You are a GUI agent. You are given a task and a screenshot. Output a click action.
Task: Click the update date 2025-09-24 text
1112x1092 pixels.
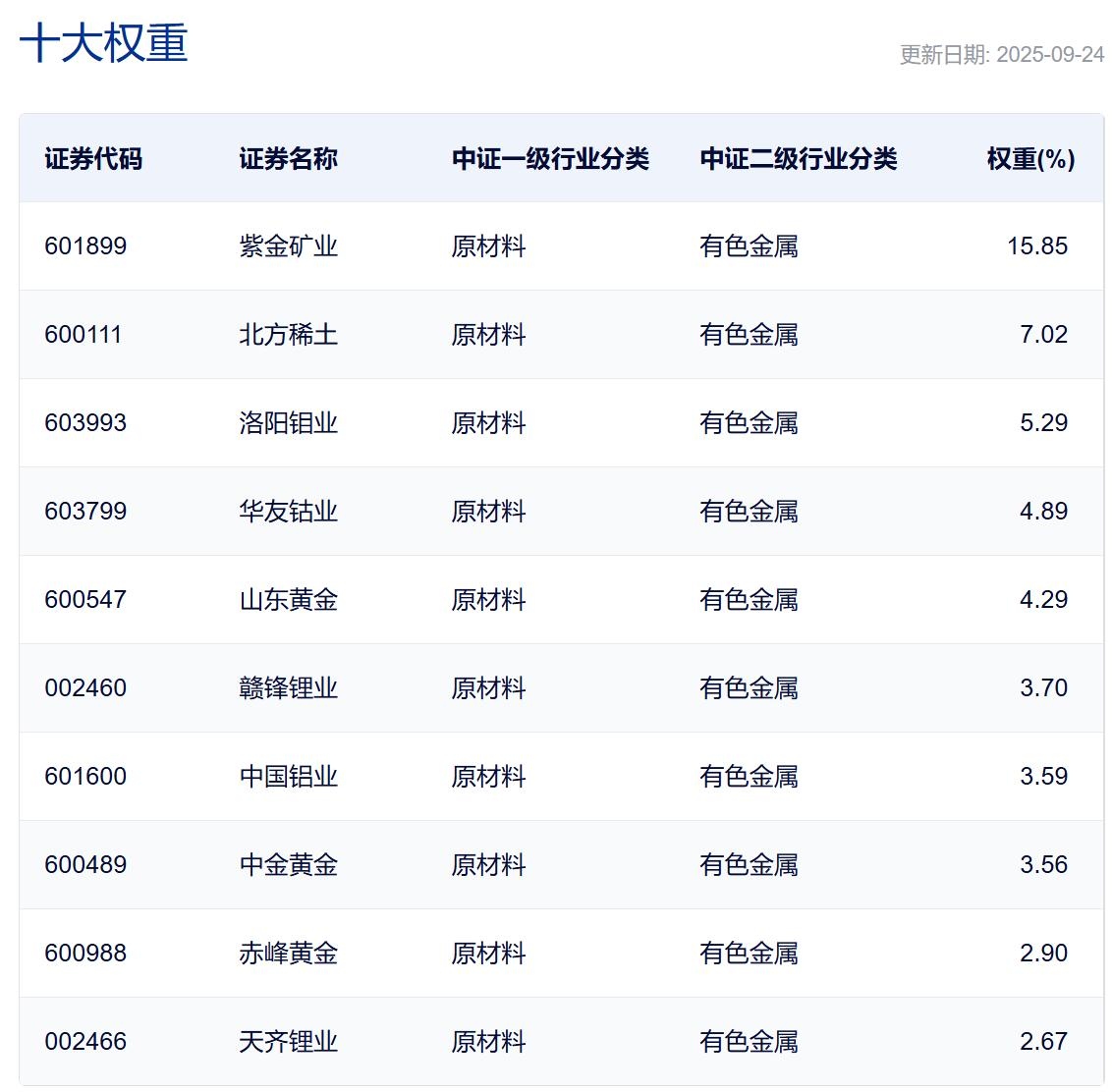click(x=1049, y=55)
